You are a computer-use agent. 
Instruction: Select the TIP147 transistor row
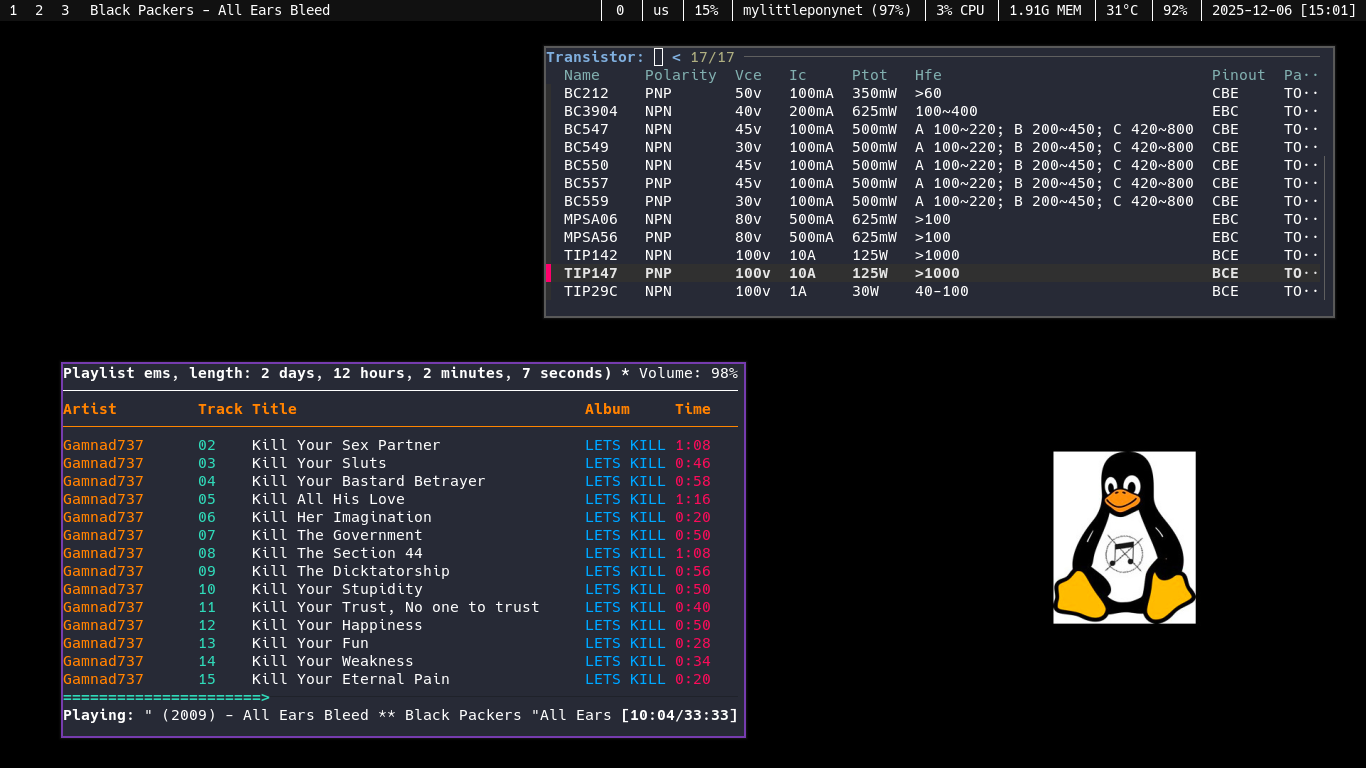click(590, 273)
